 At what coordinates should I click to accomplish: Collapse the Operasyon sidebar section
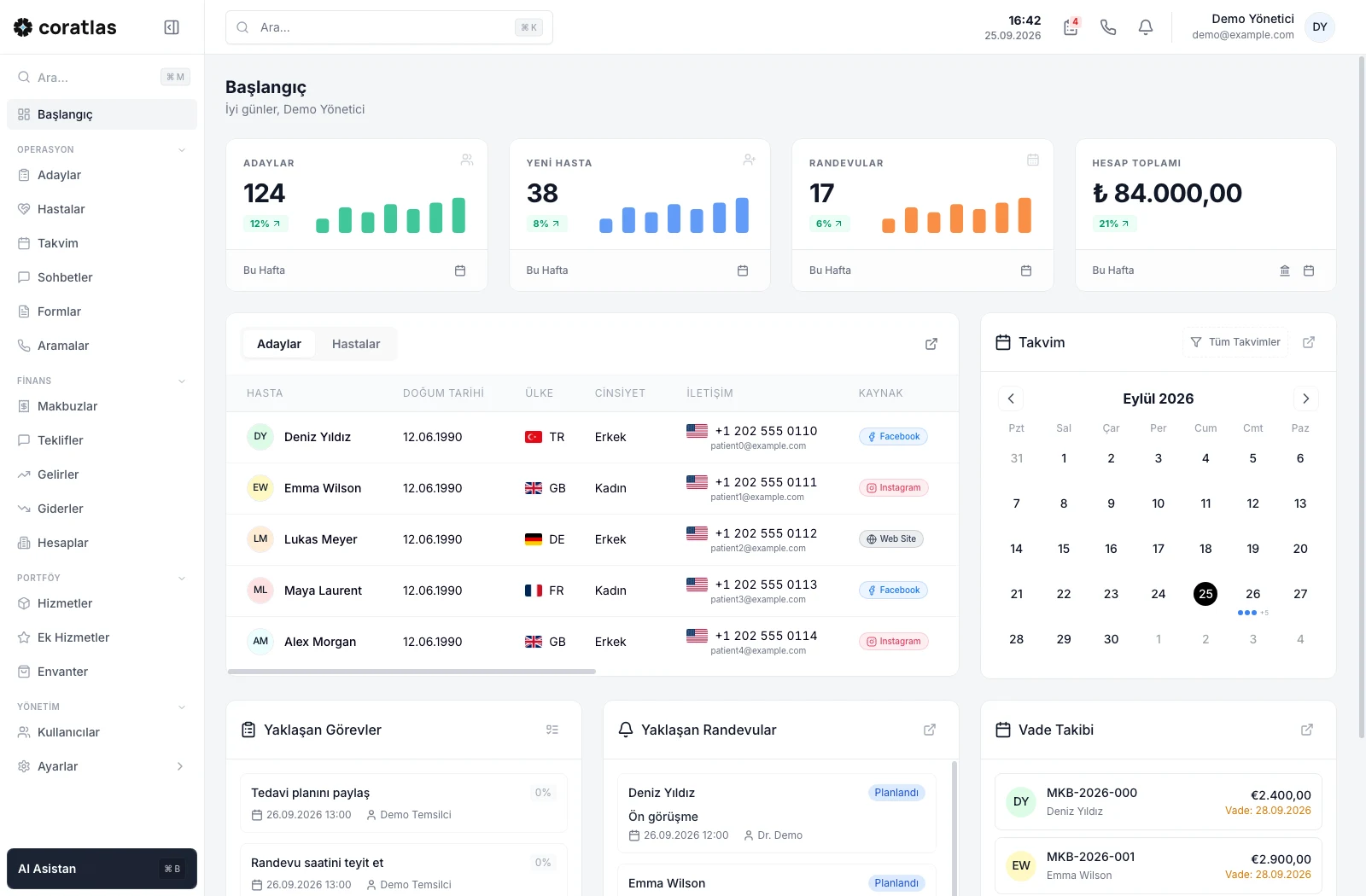[182, 150]
